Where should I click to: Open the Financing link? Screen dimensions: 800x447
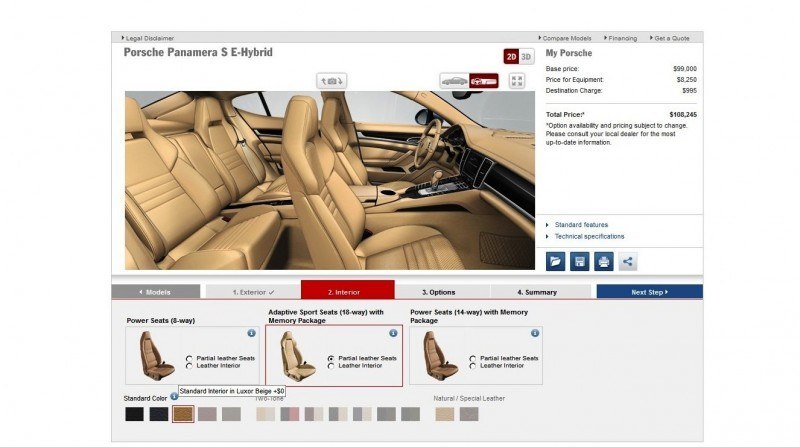[622, 38]
